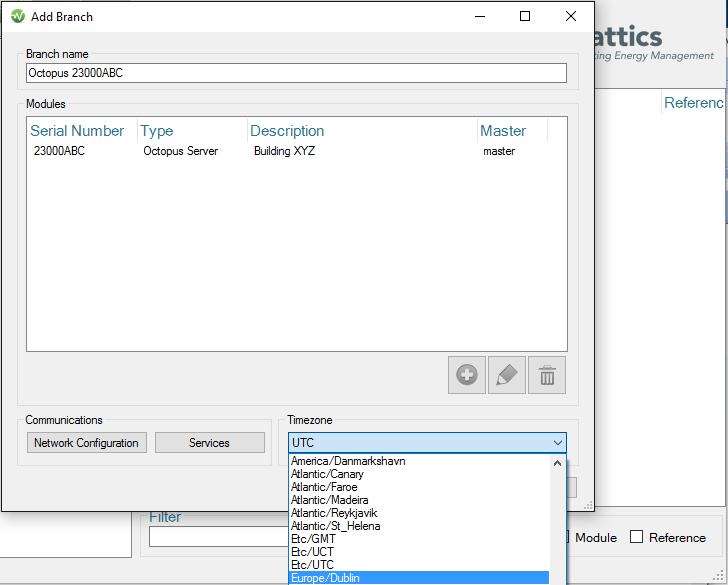This screenshot has width=728, height=585.
Task: Click the add module plus icon
Action: coord(467,375)
